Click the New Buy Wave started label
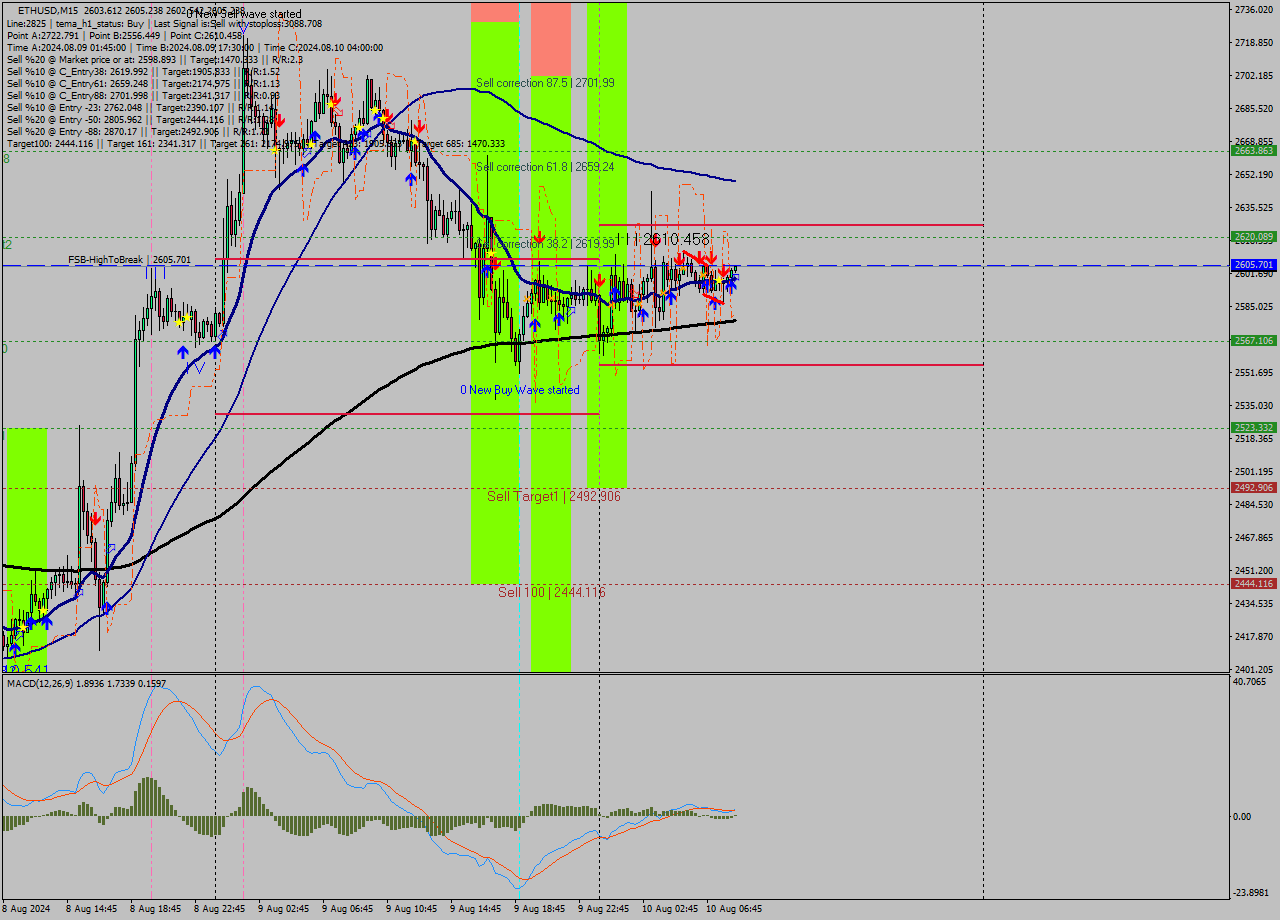Screen dimensions: 1280x920 click(520, 390)
